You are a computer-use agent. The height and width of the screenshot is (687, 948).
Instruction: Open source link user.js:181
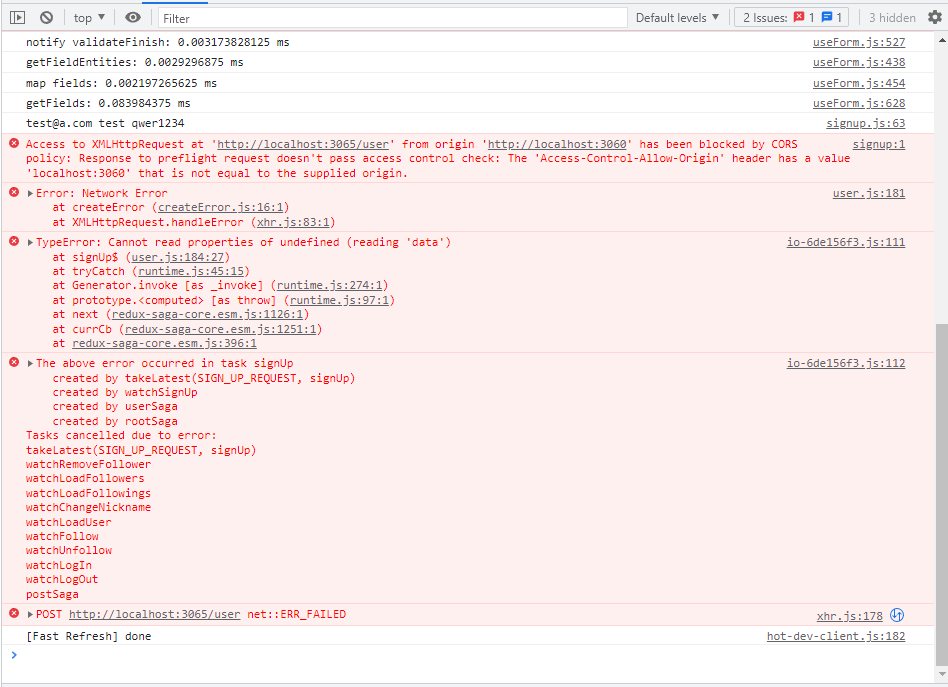pos(869,194)
